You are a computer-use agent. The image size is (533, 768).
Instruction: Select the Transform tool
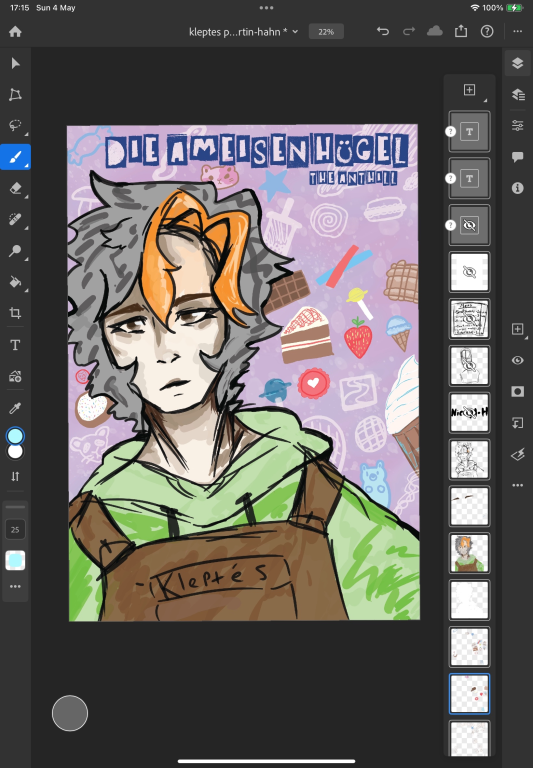click(x=15, y=95)
